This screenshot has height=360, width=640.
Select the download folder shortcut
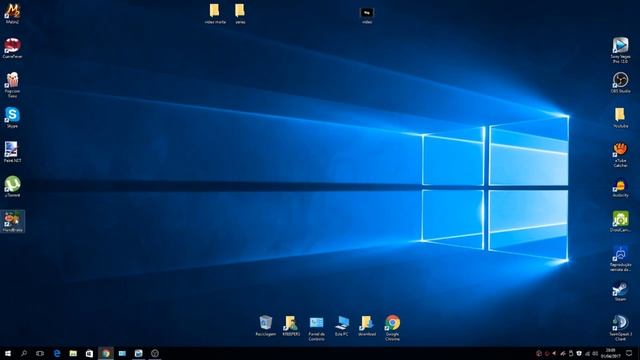[x=367, y=325]
